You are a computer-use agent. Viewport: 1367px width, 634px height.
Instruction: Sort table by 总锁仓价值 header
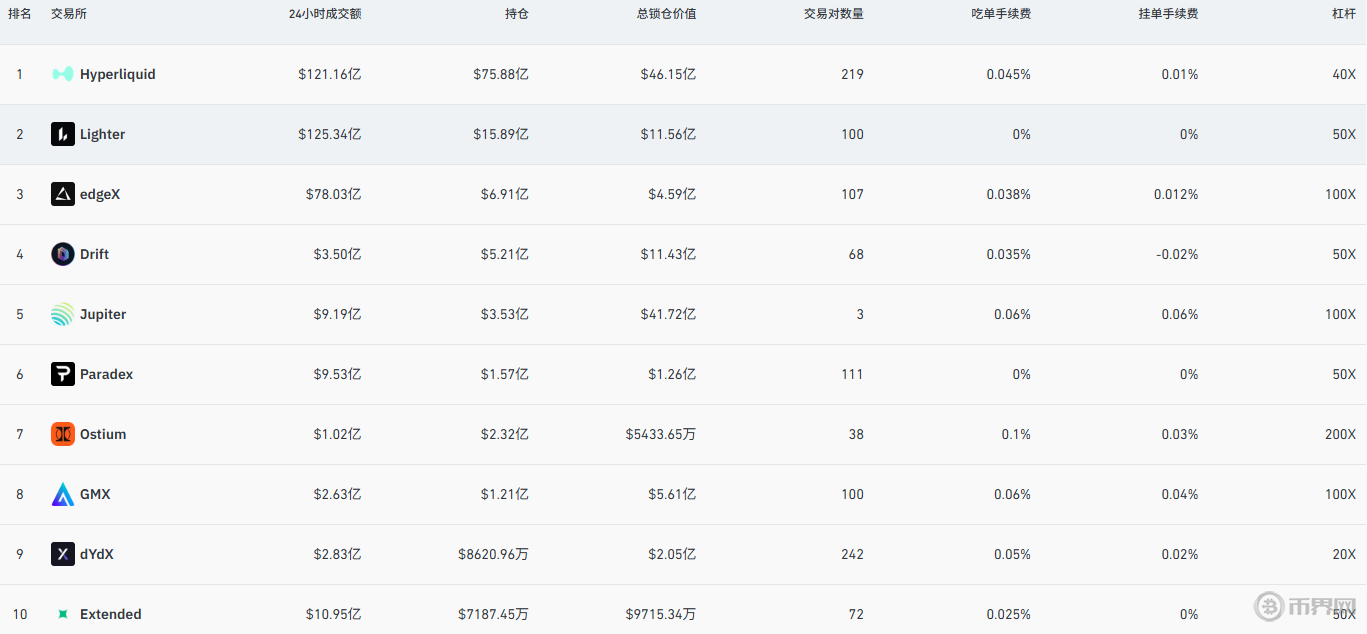point(666,14)
